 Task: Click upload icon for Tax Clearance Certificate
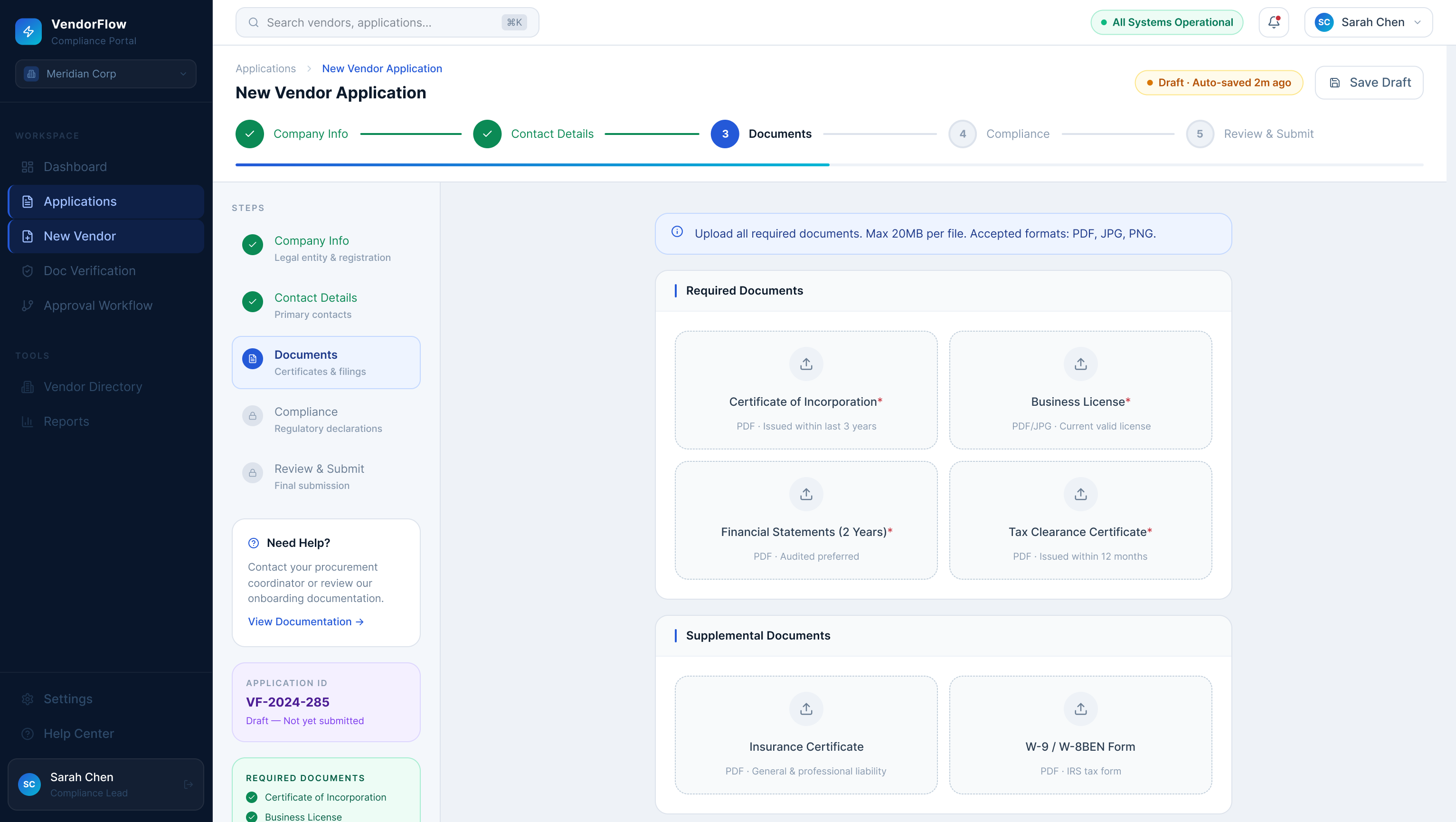point(1080,494)
